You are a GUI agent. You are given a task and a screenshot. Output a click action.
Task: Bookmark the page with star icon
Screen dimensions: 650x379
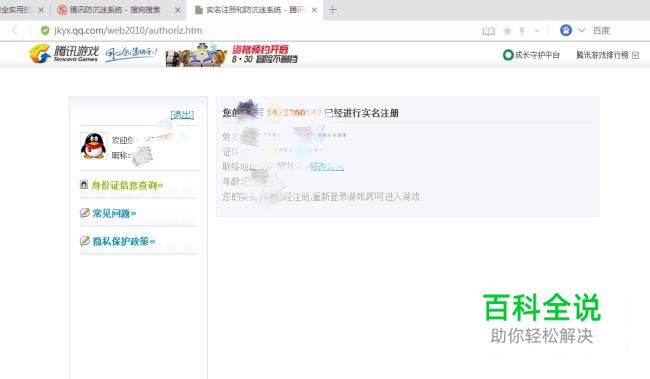pos(507,31)
